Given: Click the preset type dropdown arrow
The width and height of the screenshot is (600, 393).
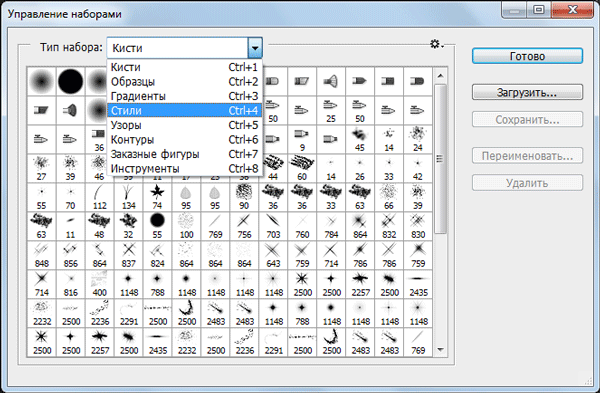Looking at the screenshot, I should coord(255,48).
